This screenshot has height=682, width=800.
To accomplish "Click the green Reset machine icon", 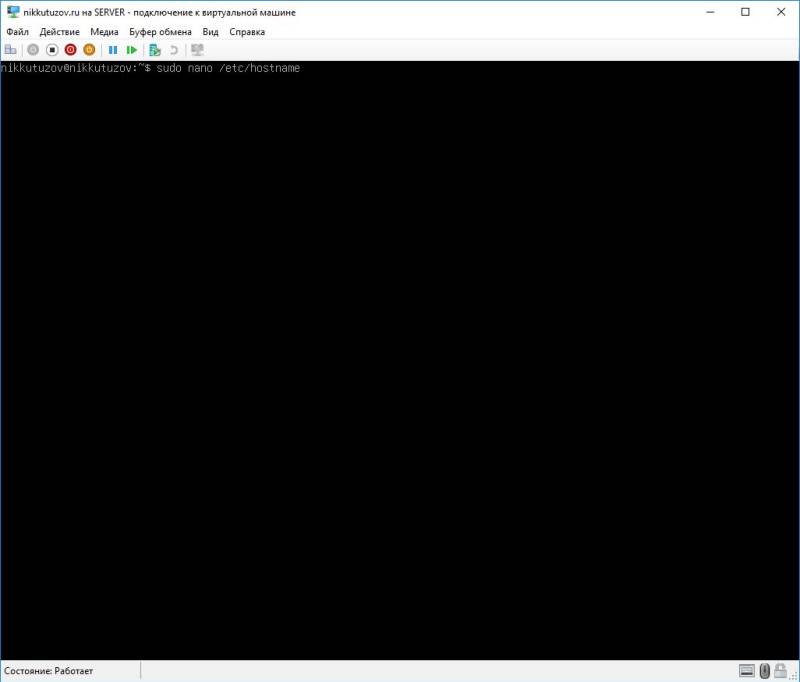I will 132,49.
